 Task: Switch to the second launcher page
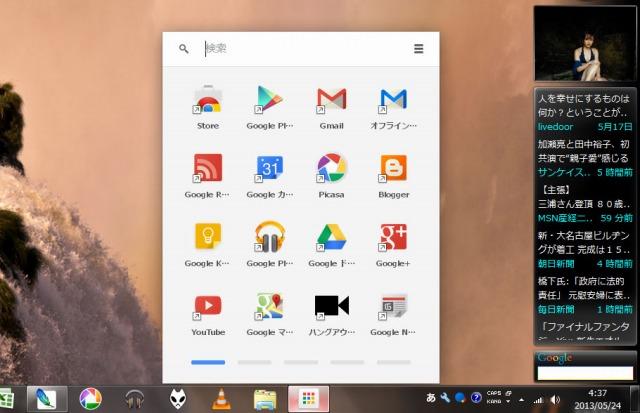click(x=254, y=362)
